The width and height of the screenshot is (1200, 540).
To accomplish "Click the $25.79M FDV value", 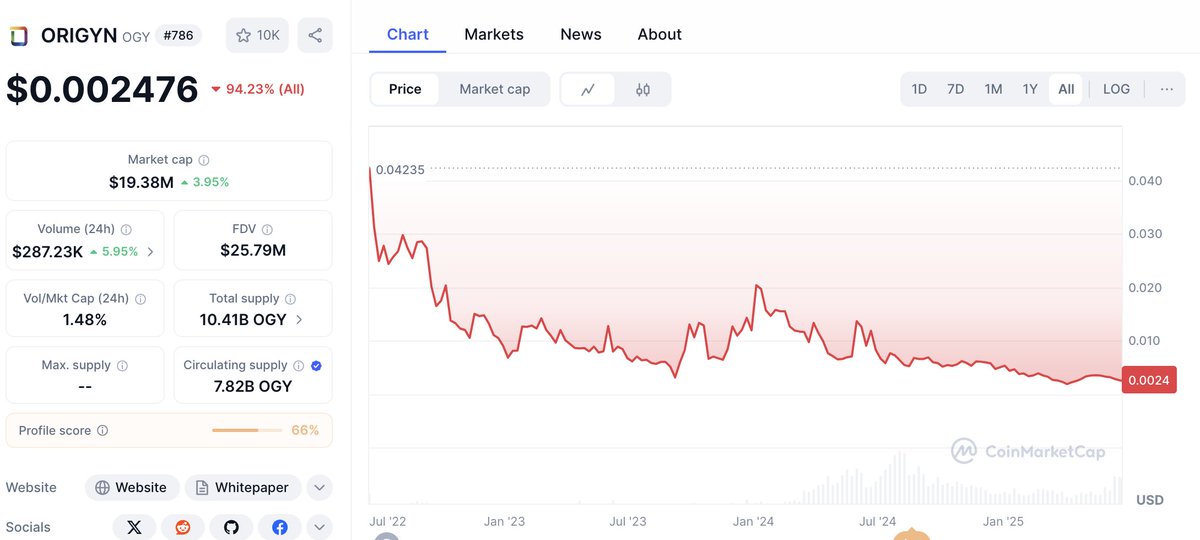I will (253, 250).
